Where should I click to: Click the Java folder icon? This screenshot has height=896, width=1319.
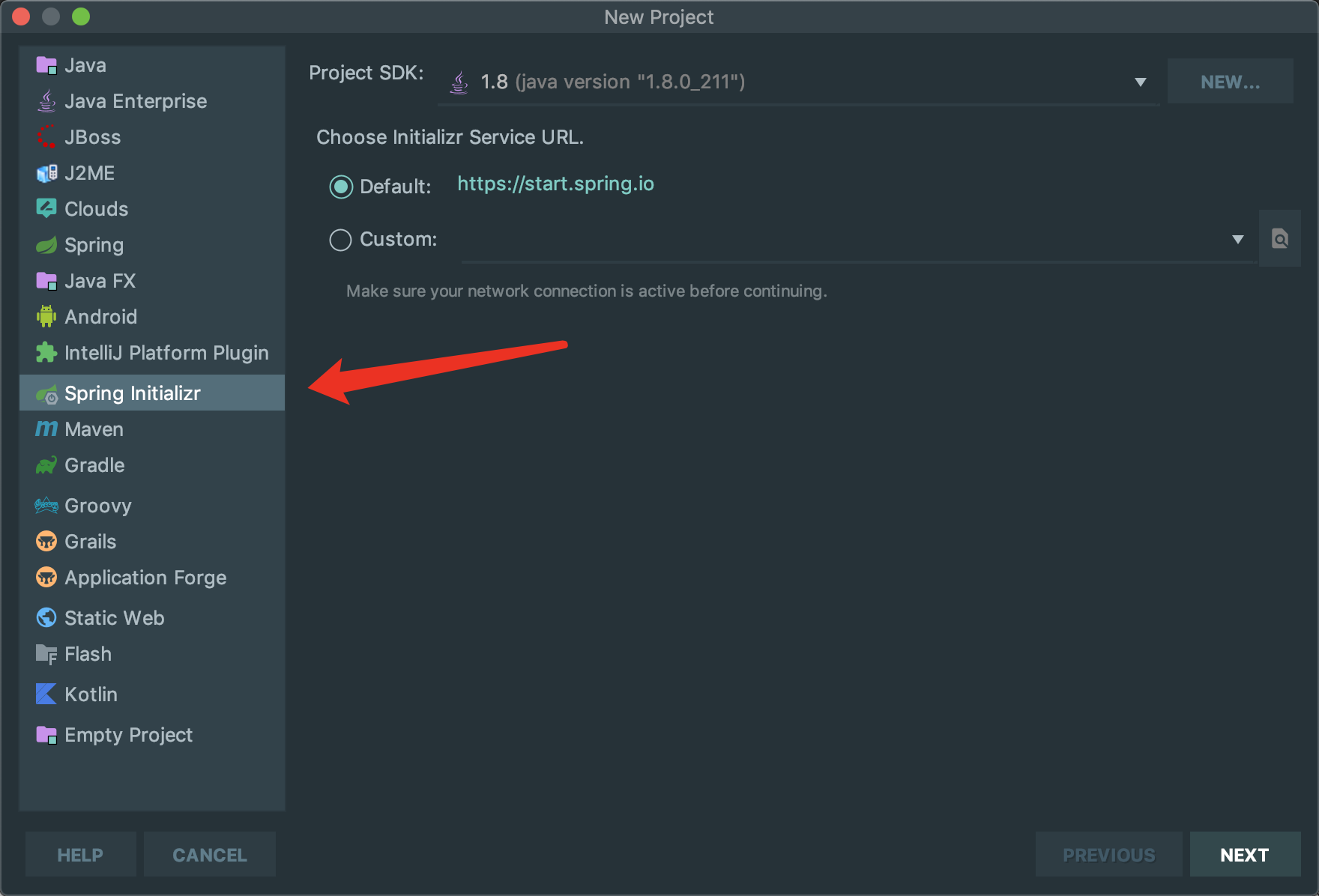(46, 65)
